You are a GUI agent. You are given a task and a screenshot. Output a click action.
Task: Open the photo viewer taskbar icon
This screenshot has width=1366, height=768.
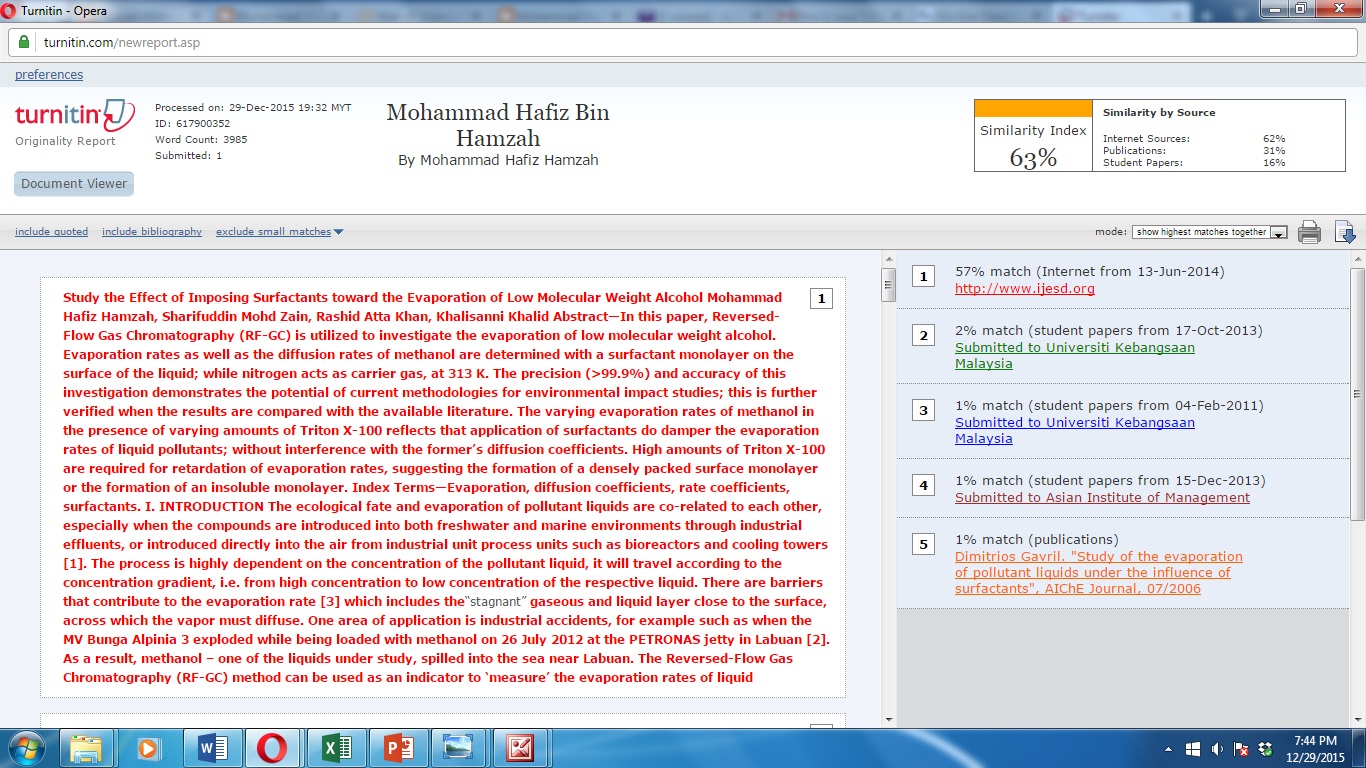pyautogui.click(x=458, y=748)
